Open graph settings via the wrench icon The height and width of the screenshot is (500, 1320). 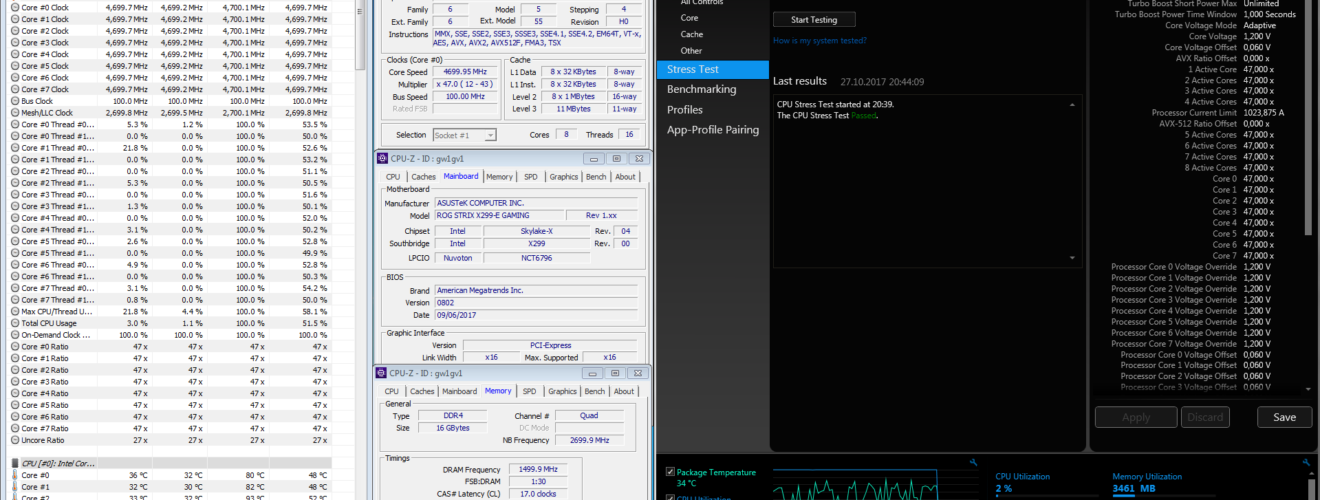(973, 462)
